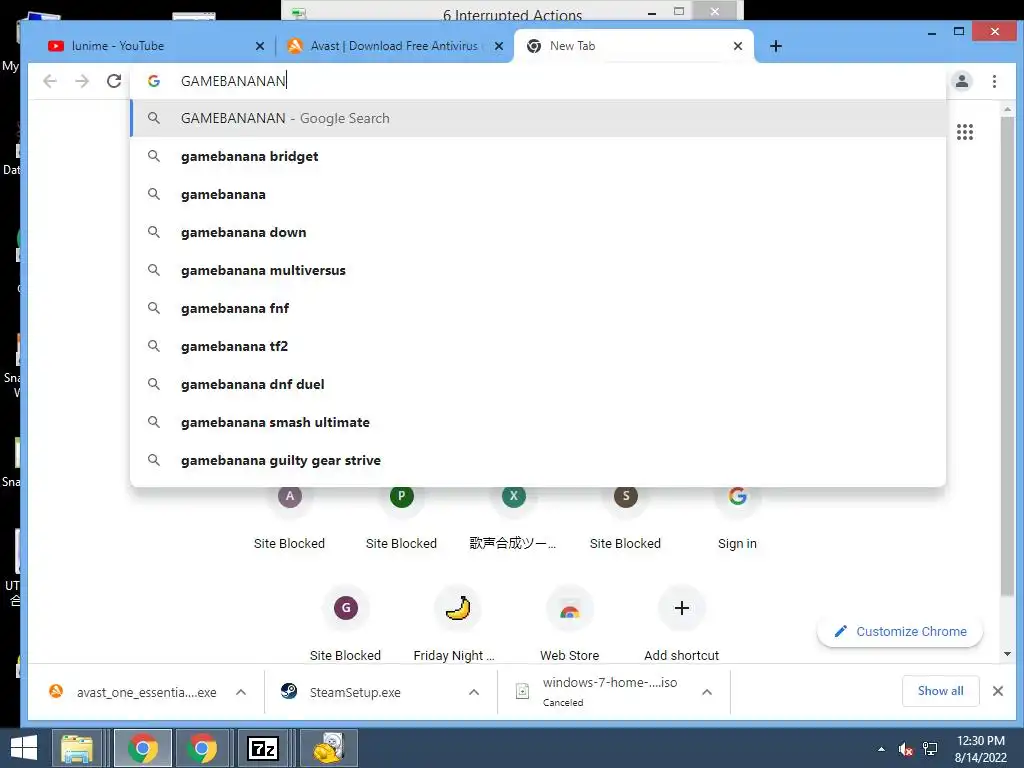Select the New Tab tab
Screen dimensions: 1024x768
633,46
